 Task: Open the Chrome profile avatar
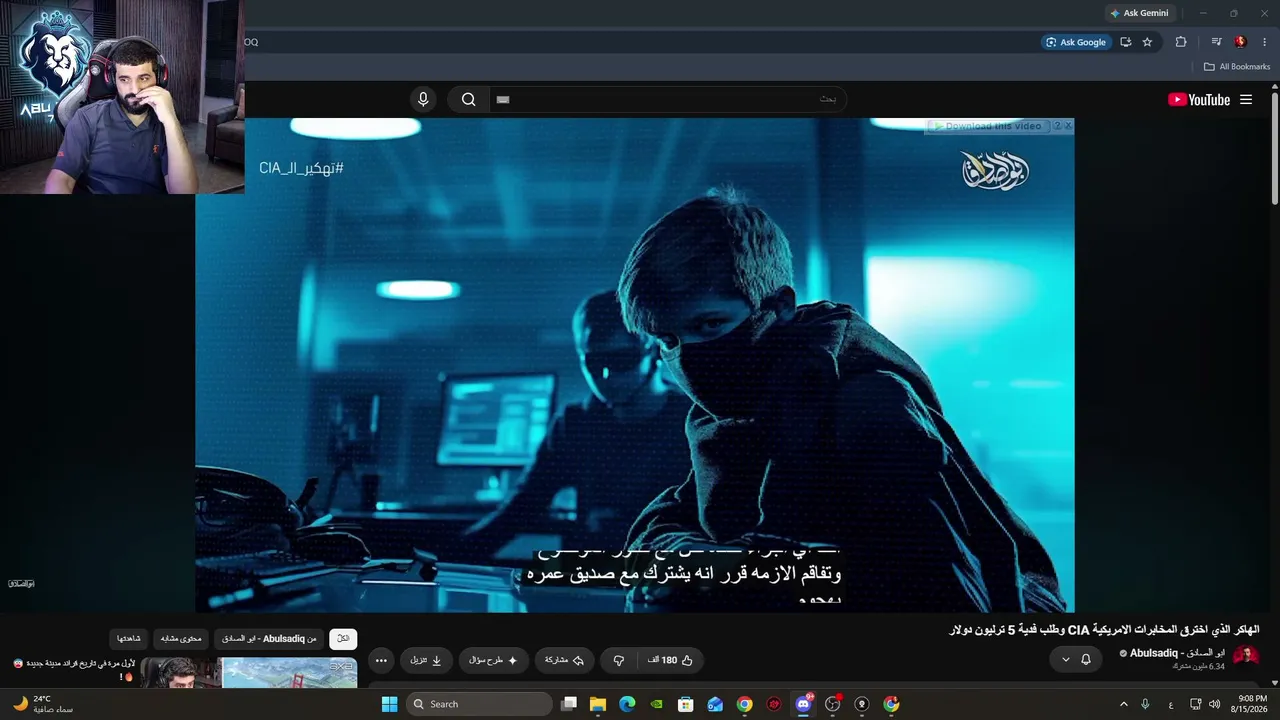(x=1241, y=42)
